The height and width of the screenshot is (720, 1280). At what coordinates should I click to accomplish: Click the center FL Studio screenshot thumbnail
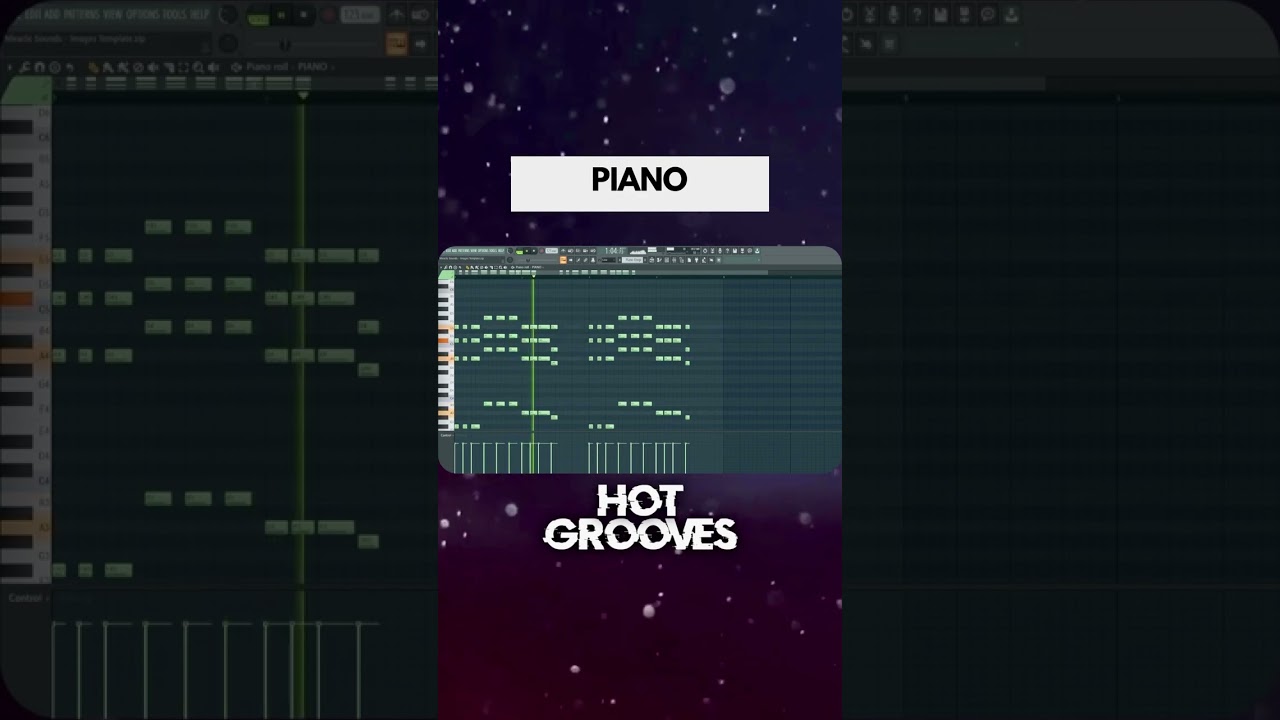[x=640, y=360]
